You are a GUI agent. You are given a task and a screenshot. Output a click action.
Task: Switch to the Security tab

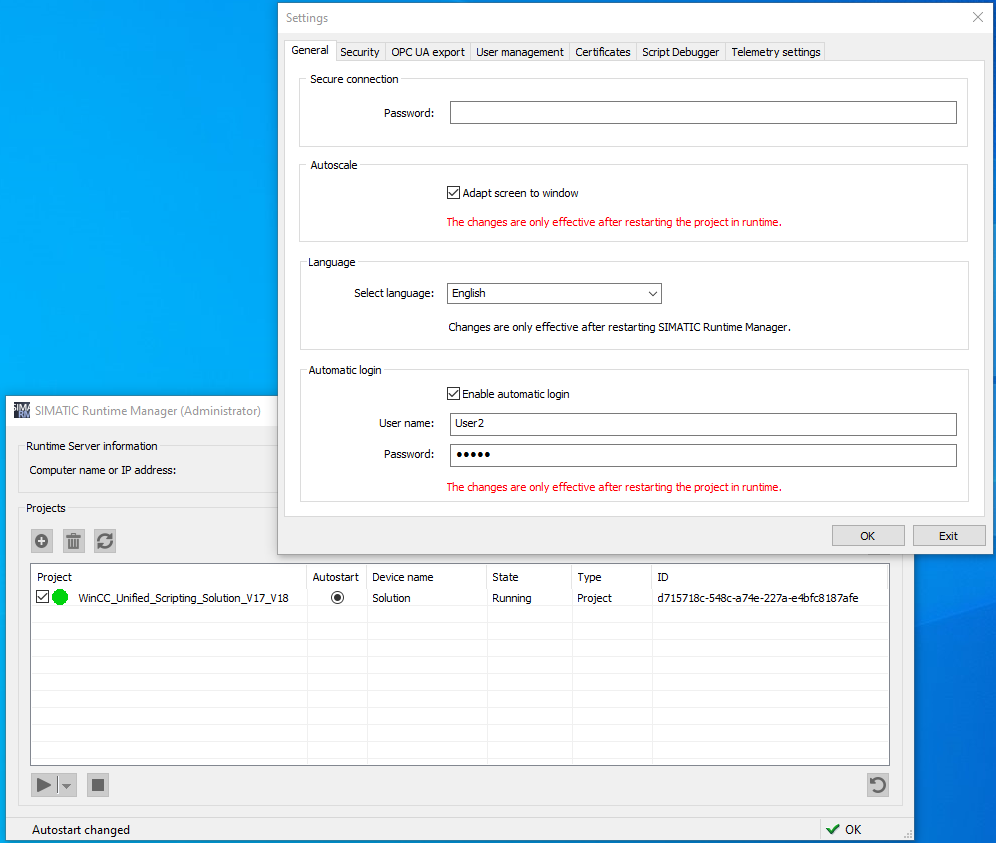coord(360,52)
